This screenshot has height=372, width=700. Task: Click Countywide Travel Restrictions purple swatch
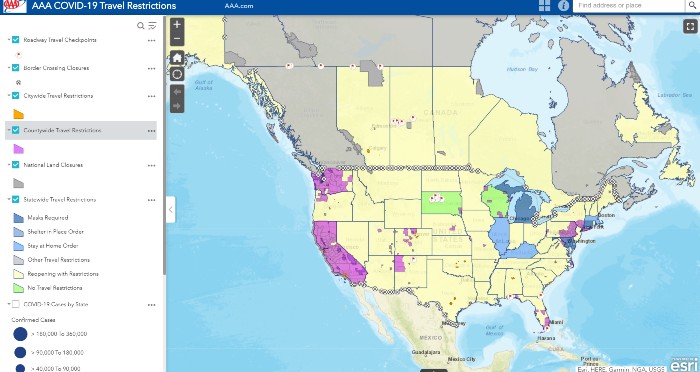(x=18, y=149)
